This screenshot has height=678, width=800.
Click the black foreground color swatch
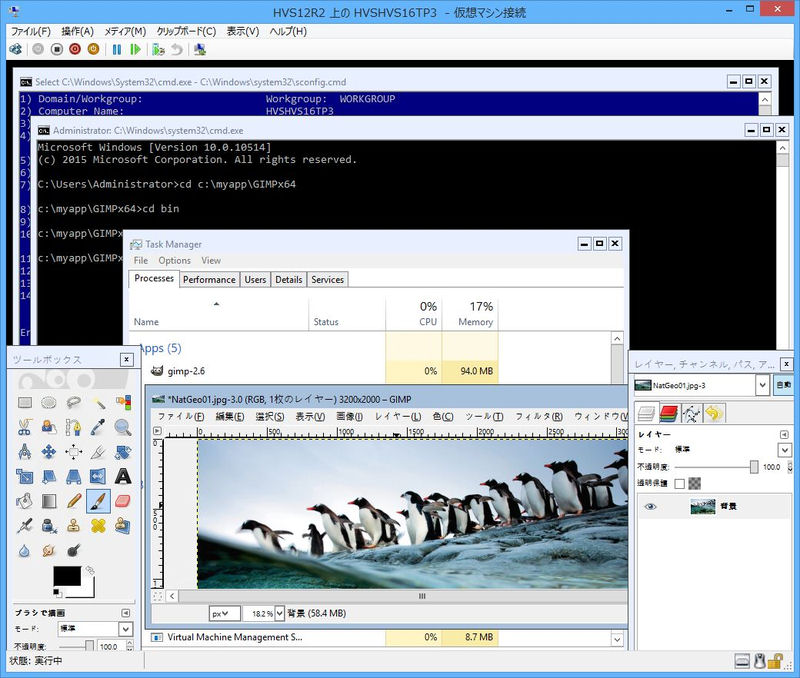coord(66,576)
